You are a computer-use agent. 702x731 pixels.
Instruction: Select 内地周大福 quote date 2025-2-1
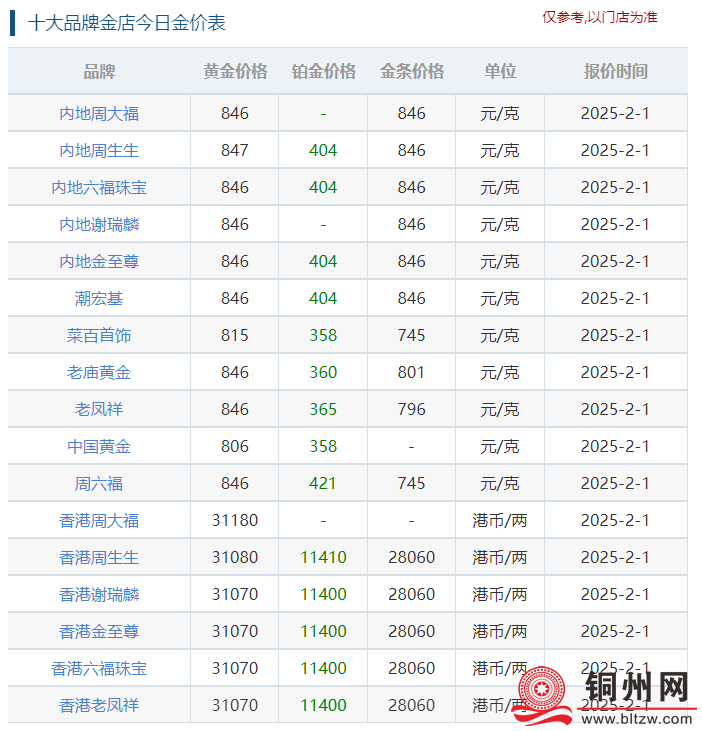pyautogui.click(x=615, y=113)
